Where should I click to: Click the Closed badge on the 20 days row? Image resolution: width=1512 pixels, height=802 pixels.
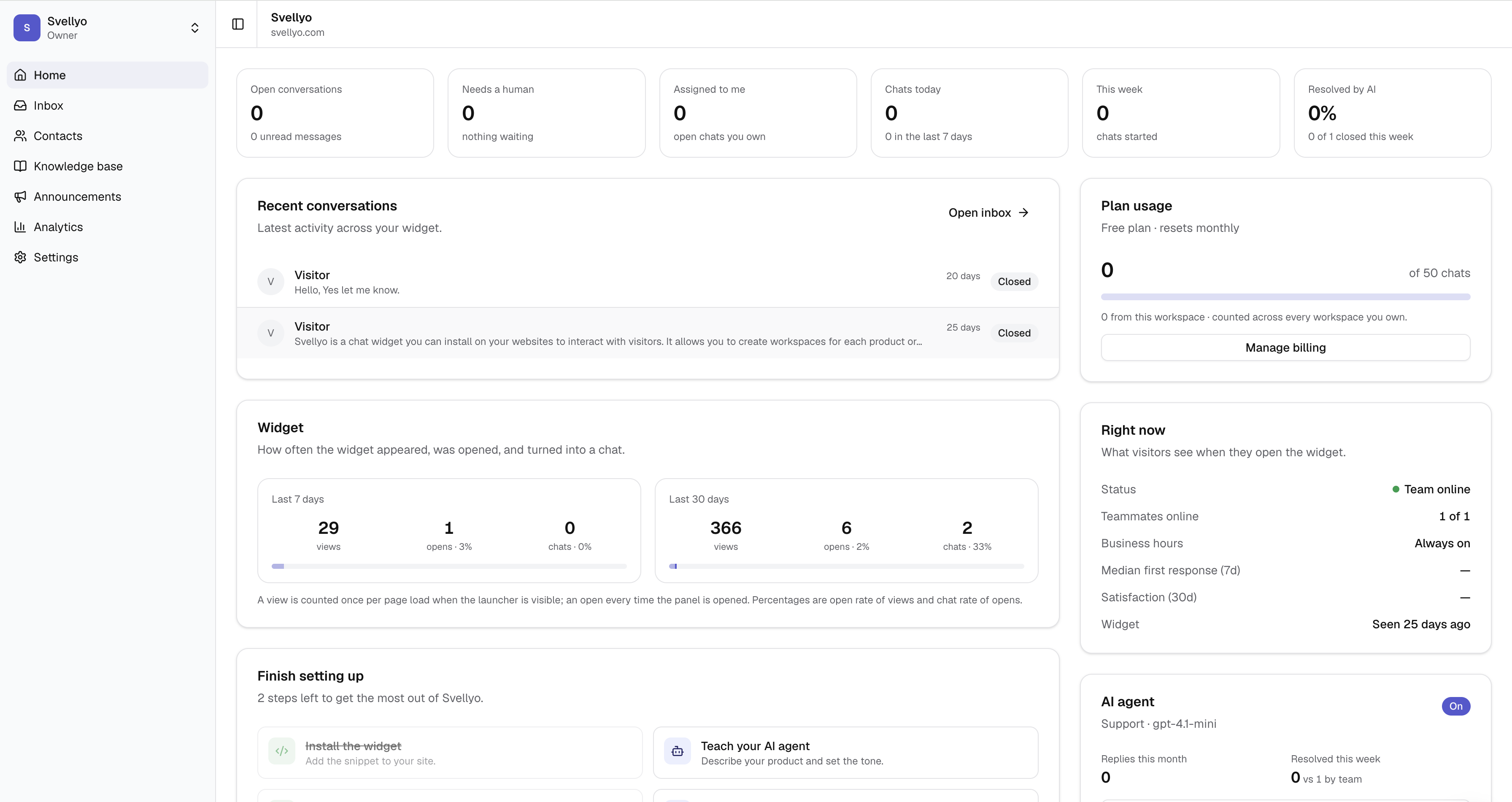coord(1014,282)
